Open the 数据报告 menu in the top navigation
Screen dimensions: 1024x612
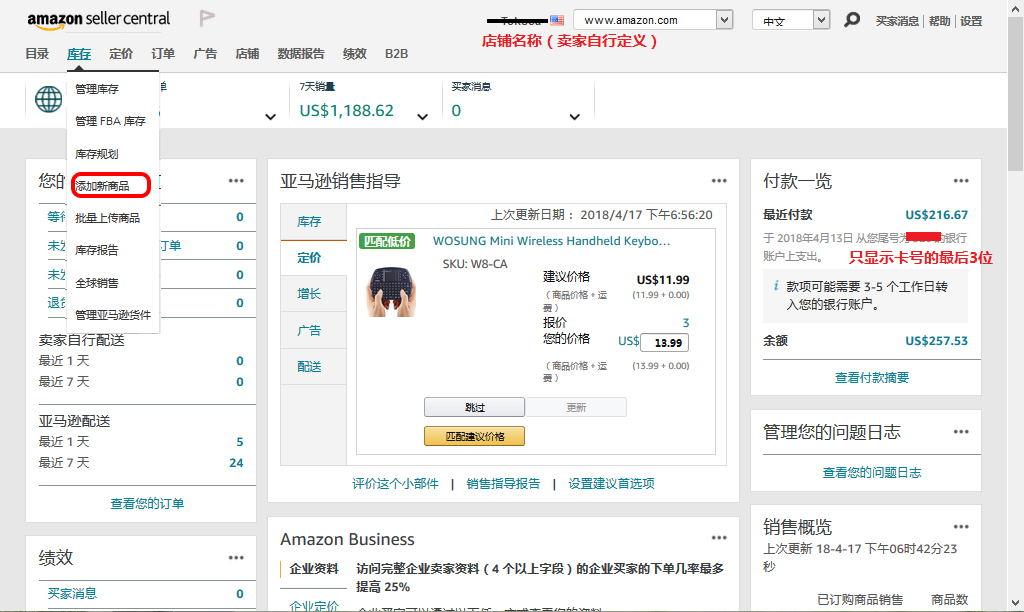pyautogui.click(x=301, y=54)
